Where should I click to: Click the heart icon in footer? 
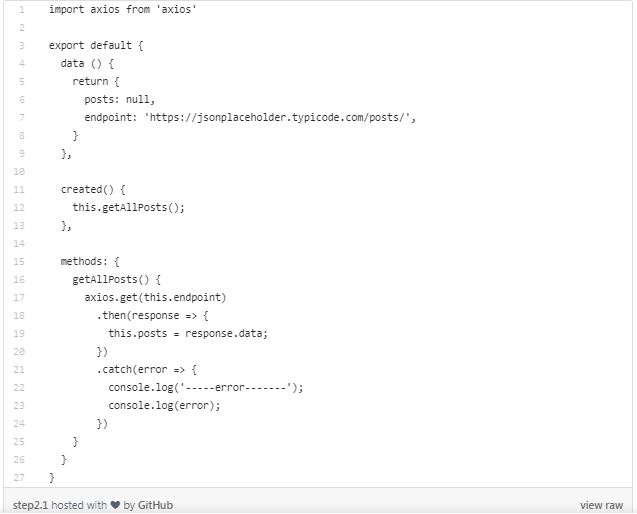[x=115, y=505]
